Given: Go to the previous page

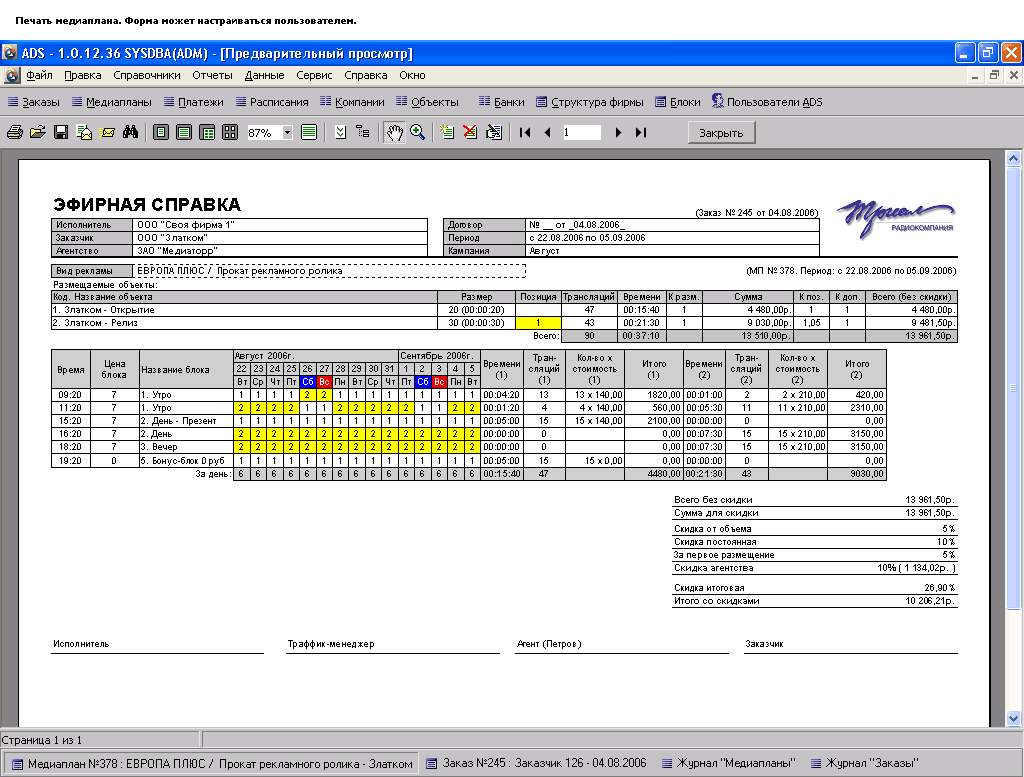Looking at the screenshot, I should 547,133.
